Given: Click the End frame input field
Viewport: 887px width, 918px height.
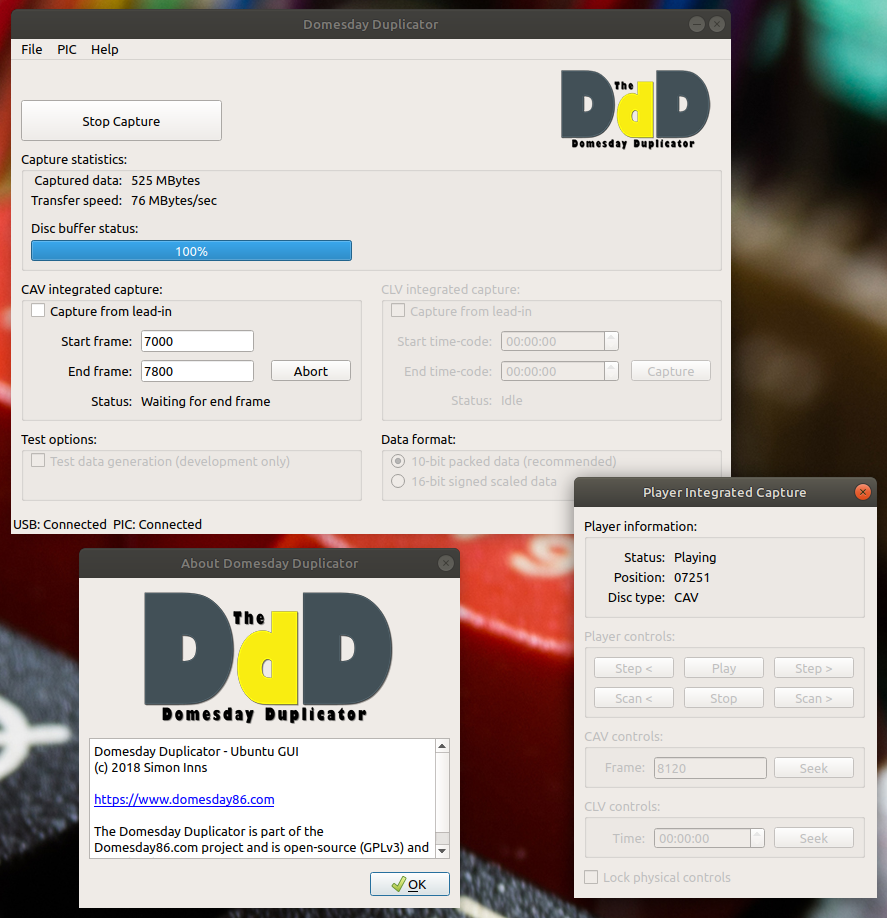Looking at the screenshot, I should point(197,371).
